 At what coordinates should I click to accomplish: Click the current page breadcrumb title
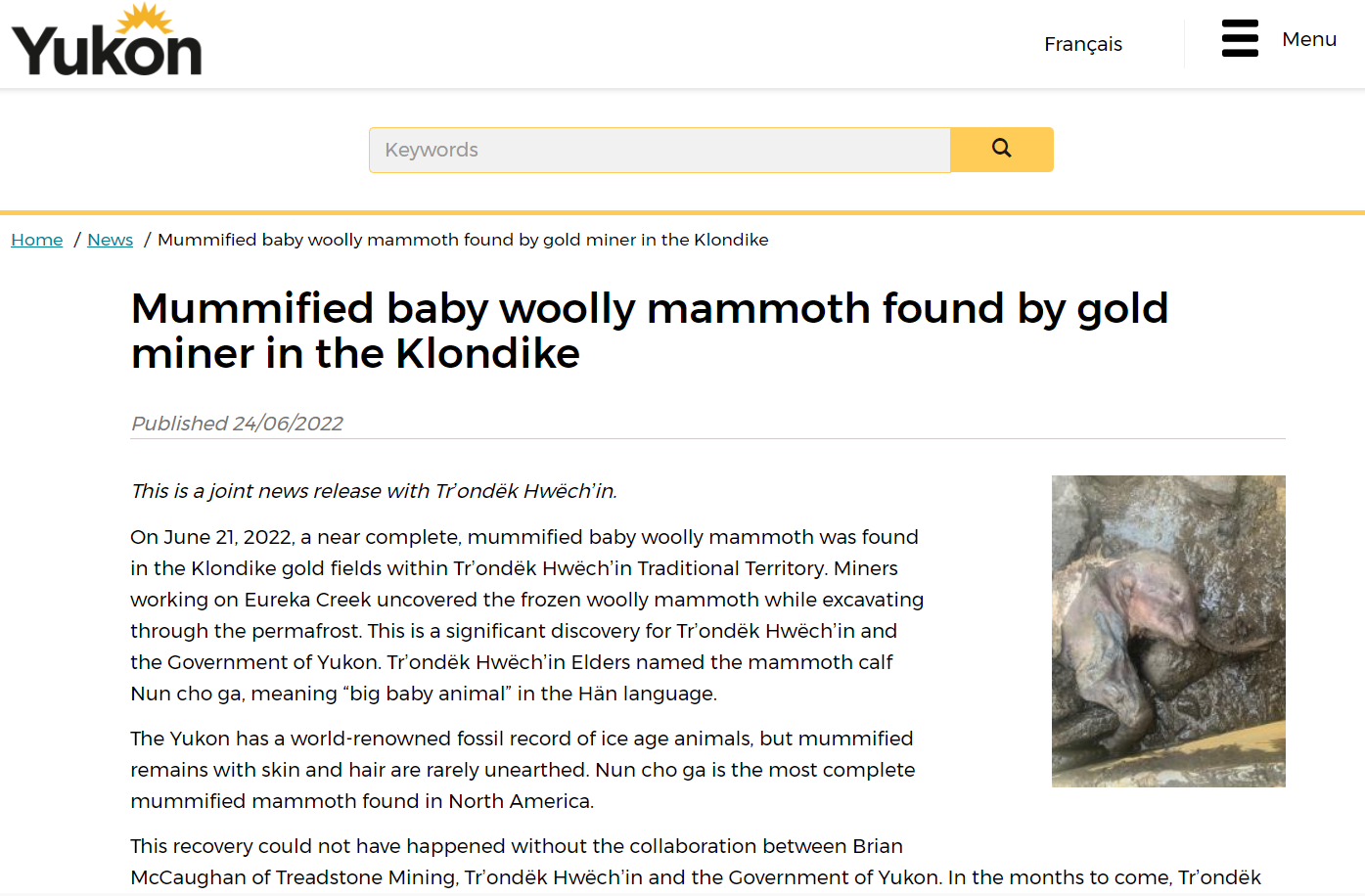(463, 240)
